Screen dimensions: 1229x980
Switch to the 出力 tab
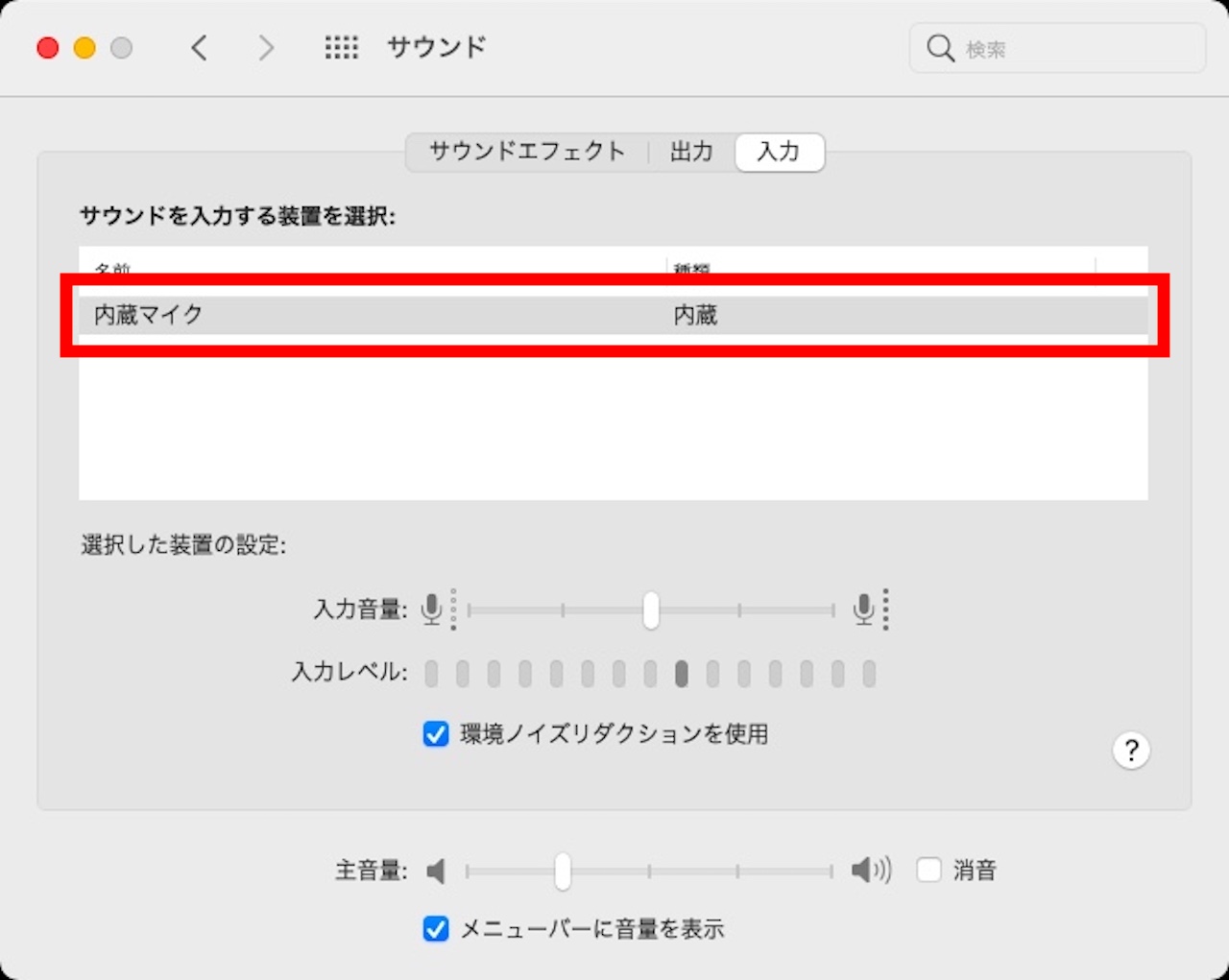[691, 152]
